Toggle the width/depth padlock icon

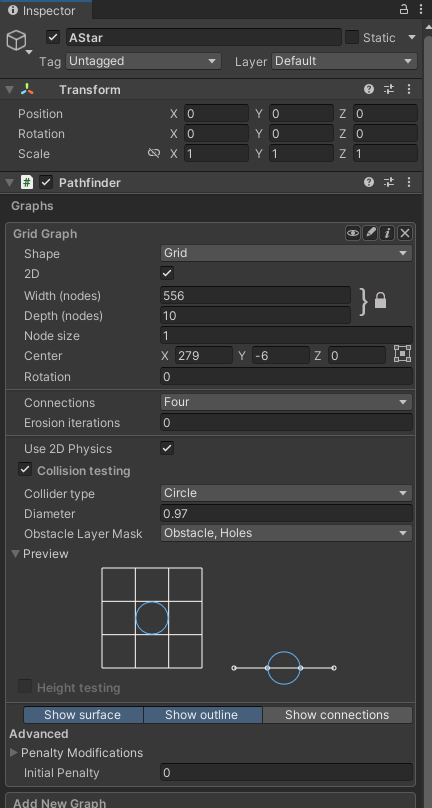[380, 300]
